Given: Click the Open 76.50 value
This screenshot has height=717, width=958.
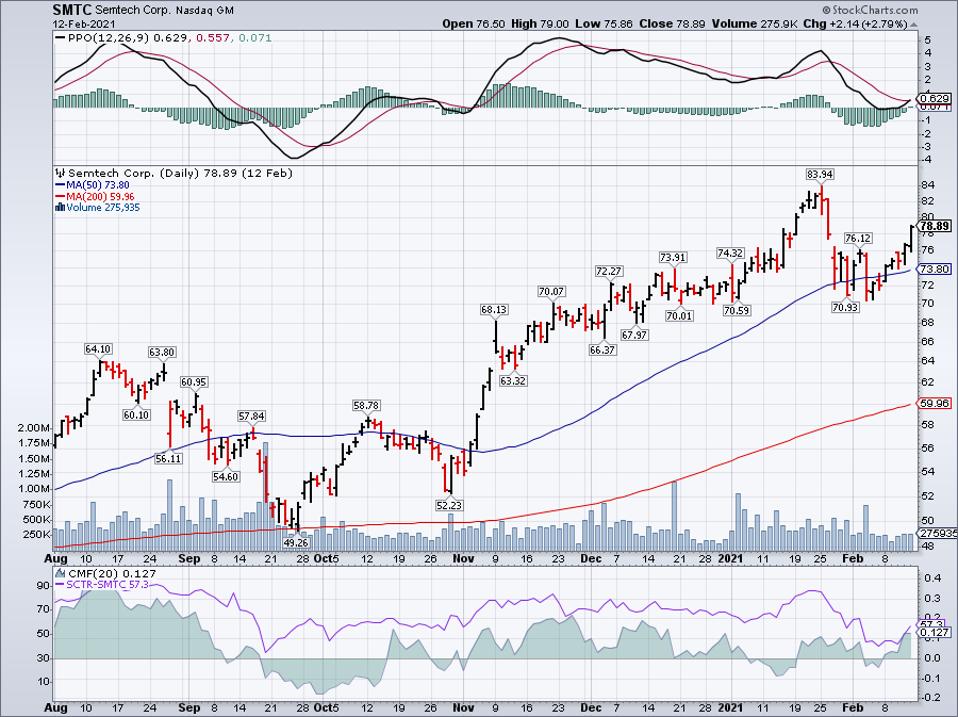Looking at the screenshot, I should tap(474, 24).
